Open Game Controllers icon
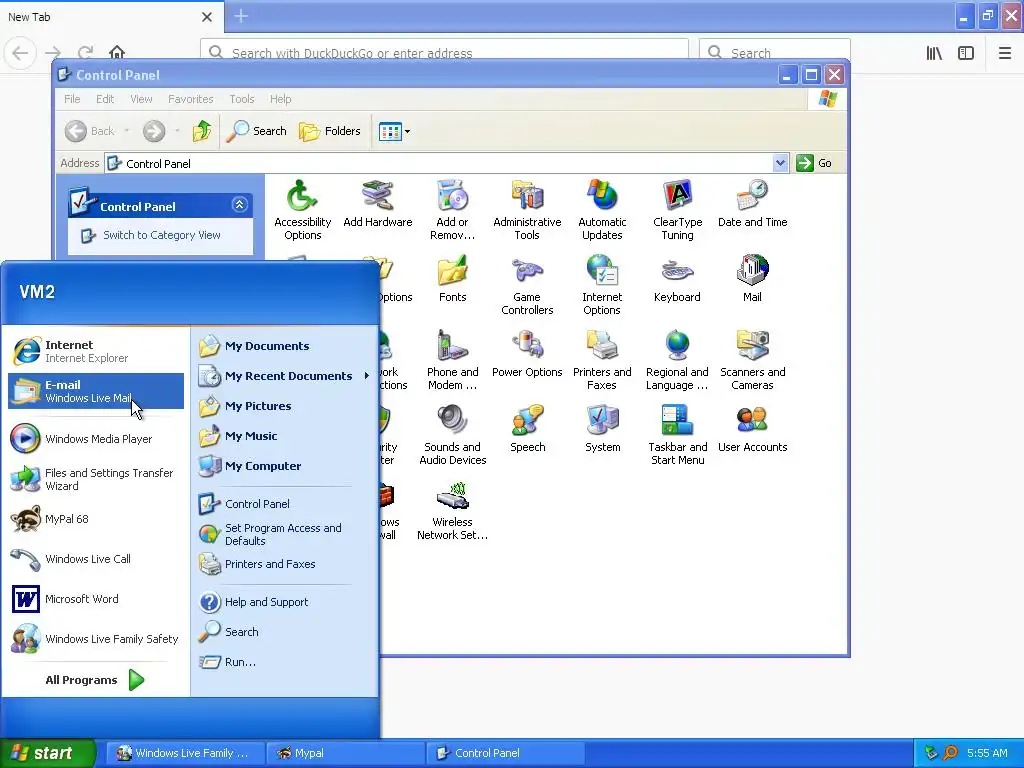The height and width of the screenshot is (768, 1024). (527, 285)
